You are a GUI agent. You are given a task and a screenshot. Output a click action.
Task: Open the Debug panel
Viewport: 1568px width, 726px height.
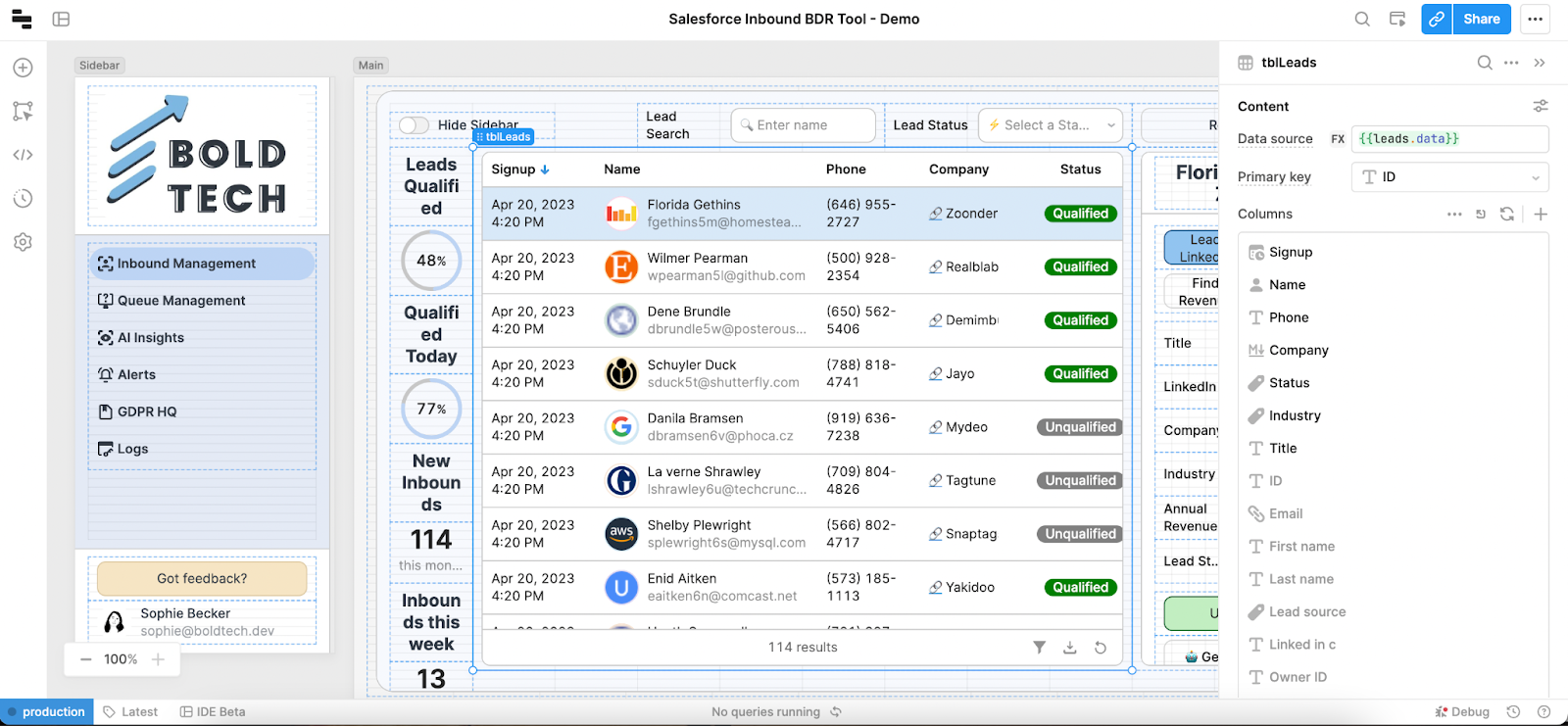(1462, 712)
